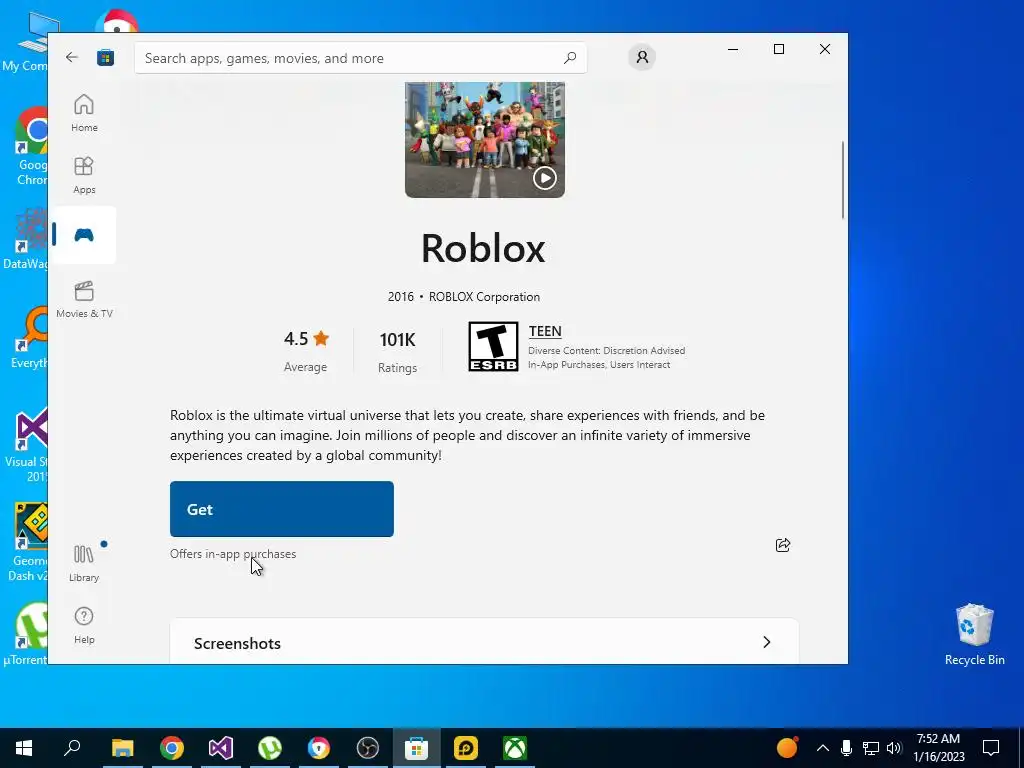Open the volume speaker tray icon

(894, 748)
